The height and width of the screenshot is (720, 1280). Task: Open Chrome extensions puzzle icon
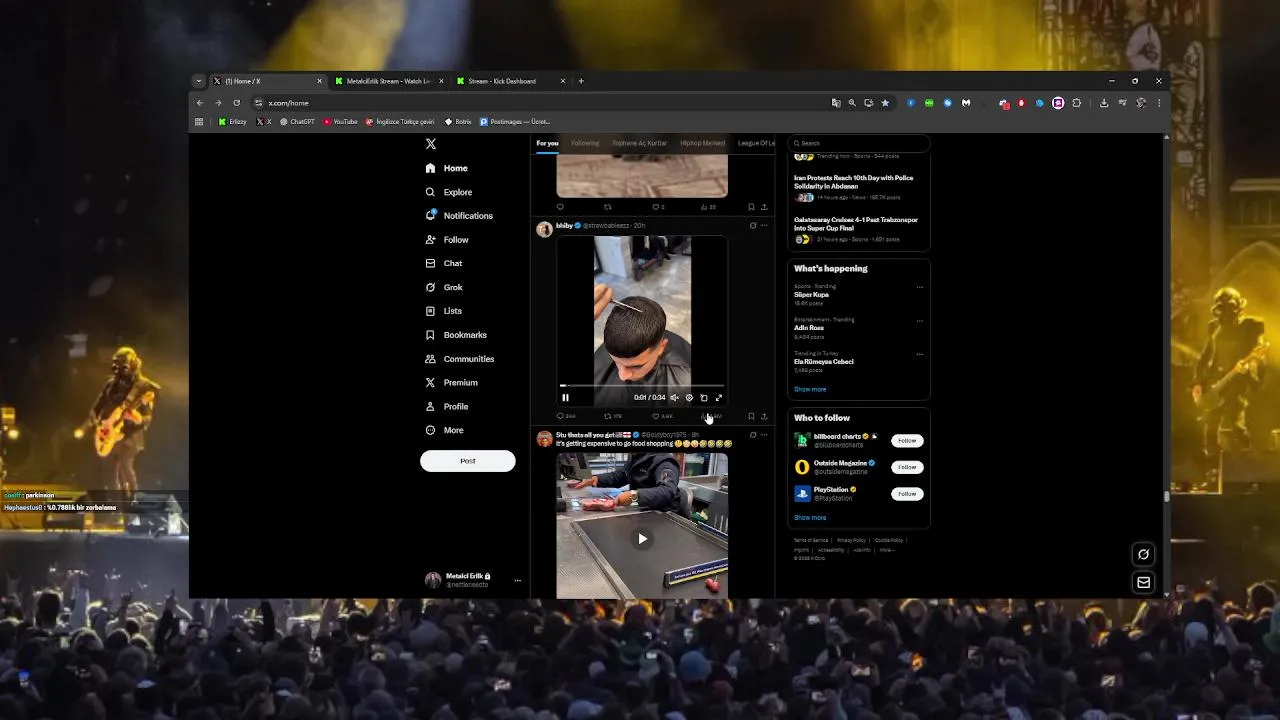(1077, 103)
